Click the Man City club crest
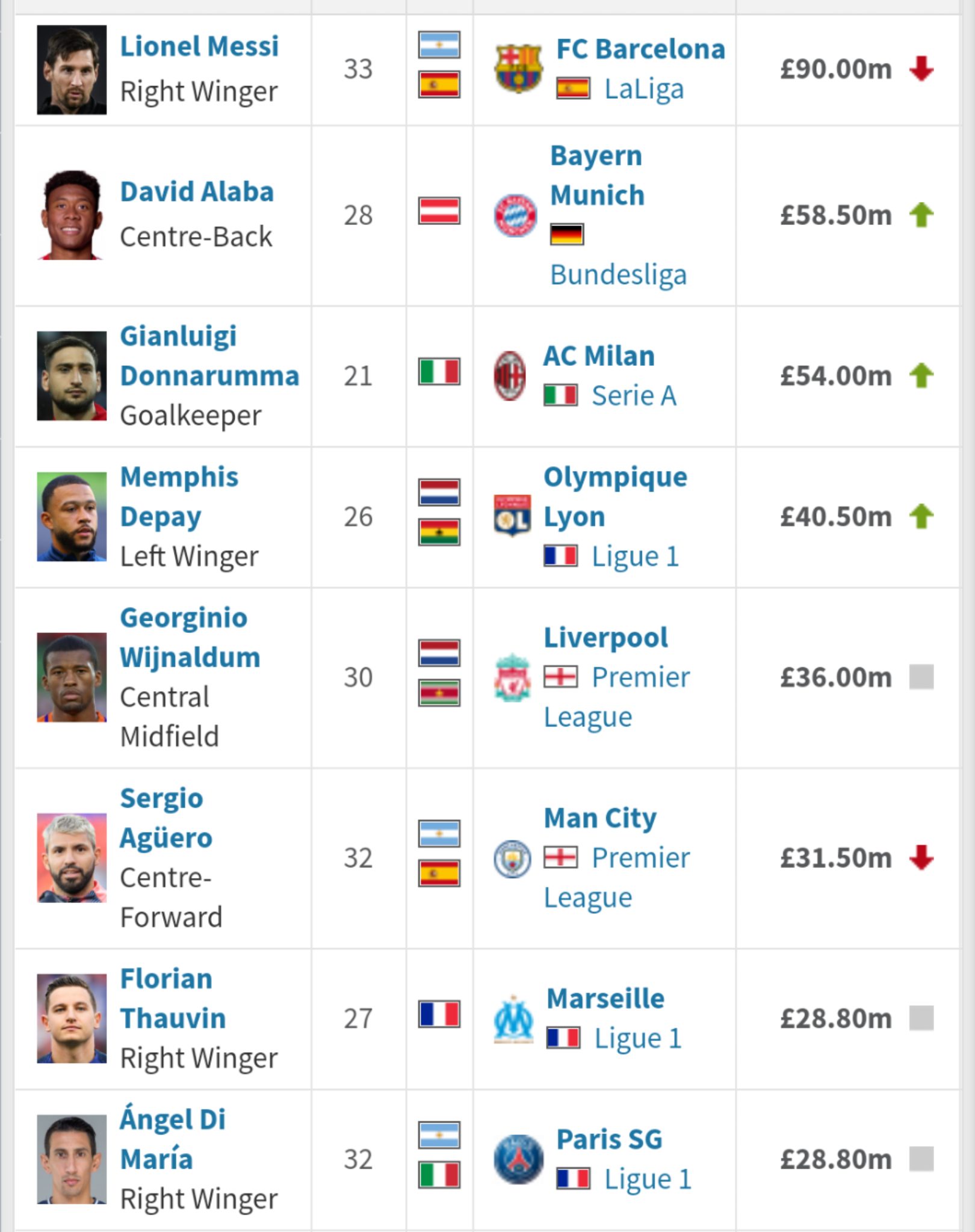Screen dimensions: 975x1232 (x=512, y=858)
